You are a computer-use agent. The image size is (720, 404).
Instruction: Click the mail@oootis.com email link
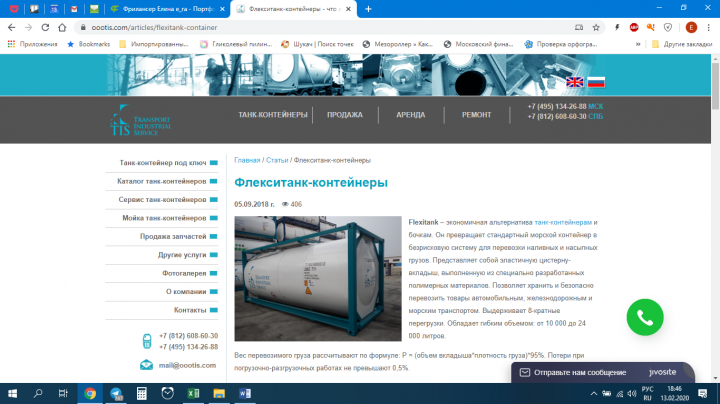pos(187,365)
